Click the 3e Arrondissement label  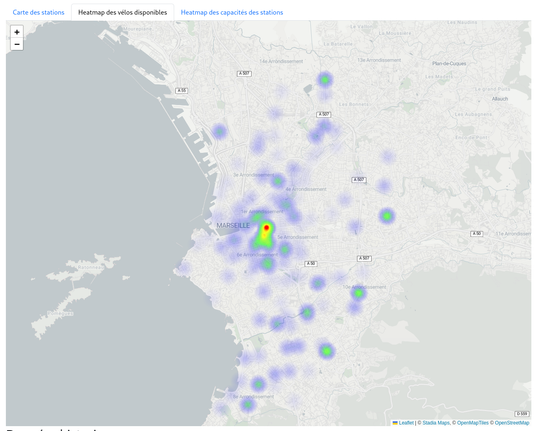click(253, 175)
